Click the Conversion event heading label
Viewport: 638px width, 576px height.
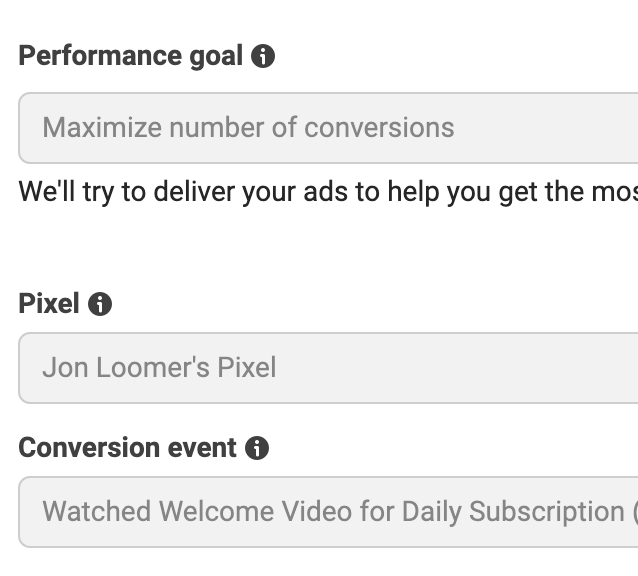coord(127,448)
